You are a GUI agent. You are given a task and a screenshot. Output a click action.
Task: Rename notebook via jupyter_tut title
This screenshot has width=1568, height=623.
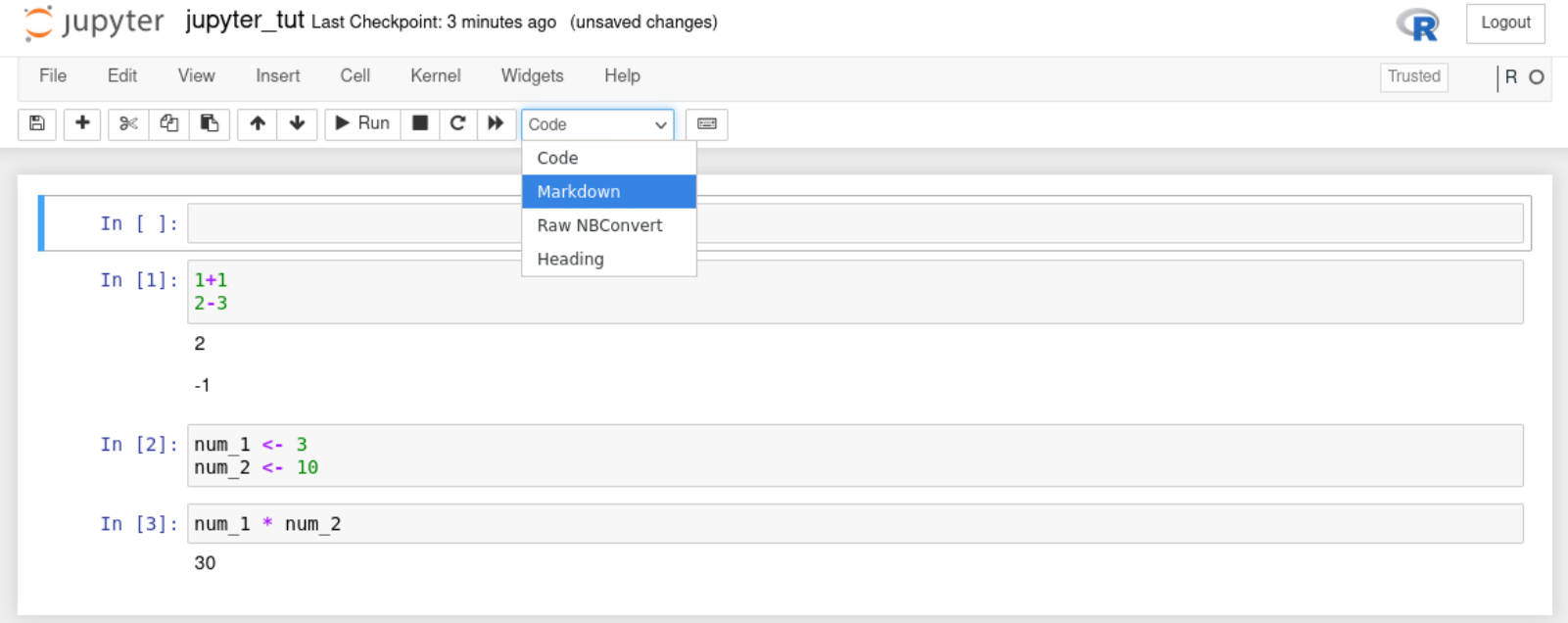[245, 21]
